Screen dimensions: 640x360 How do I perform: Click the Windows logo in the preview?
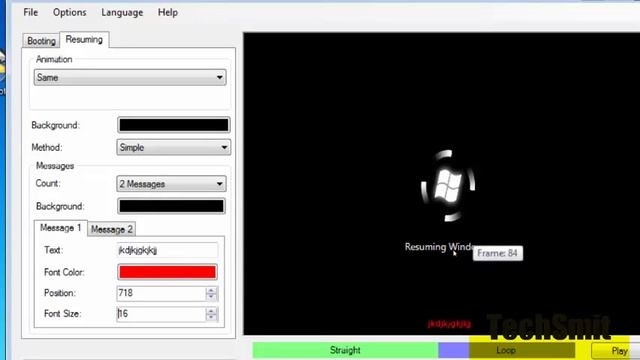coord(448,186)
